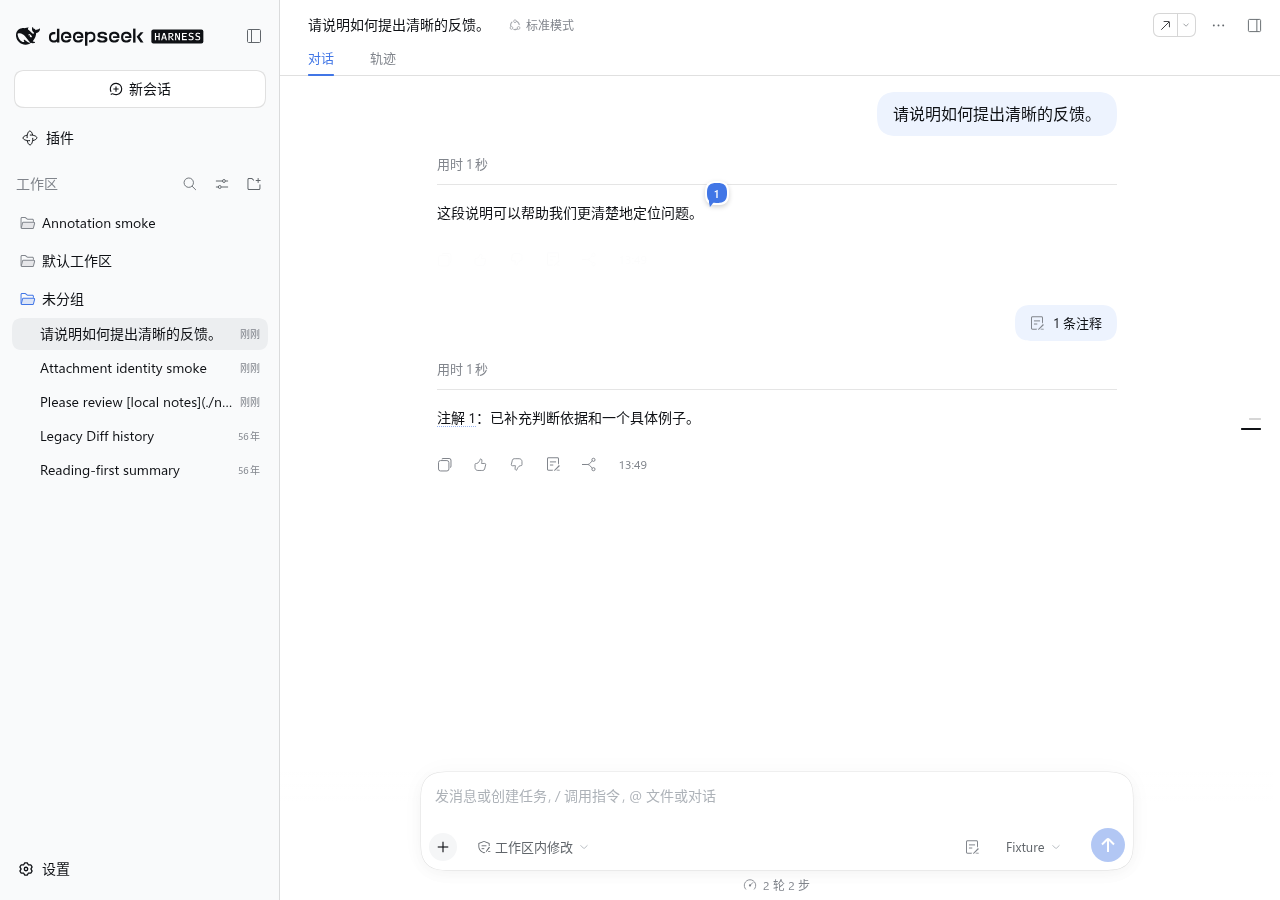Viewport: 1280px width, 900px height.
Task: Click the 13:49 timestamp
Action: (x=633, y=465)
